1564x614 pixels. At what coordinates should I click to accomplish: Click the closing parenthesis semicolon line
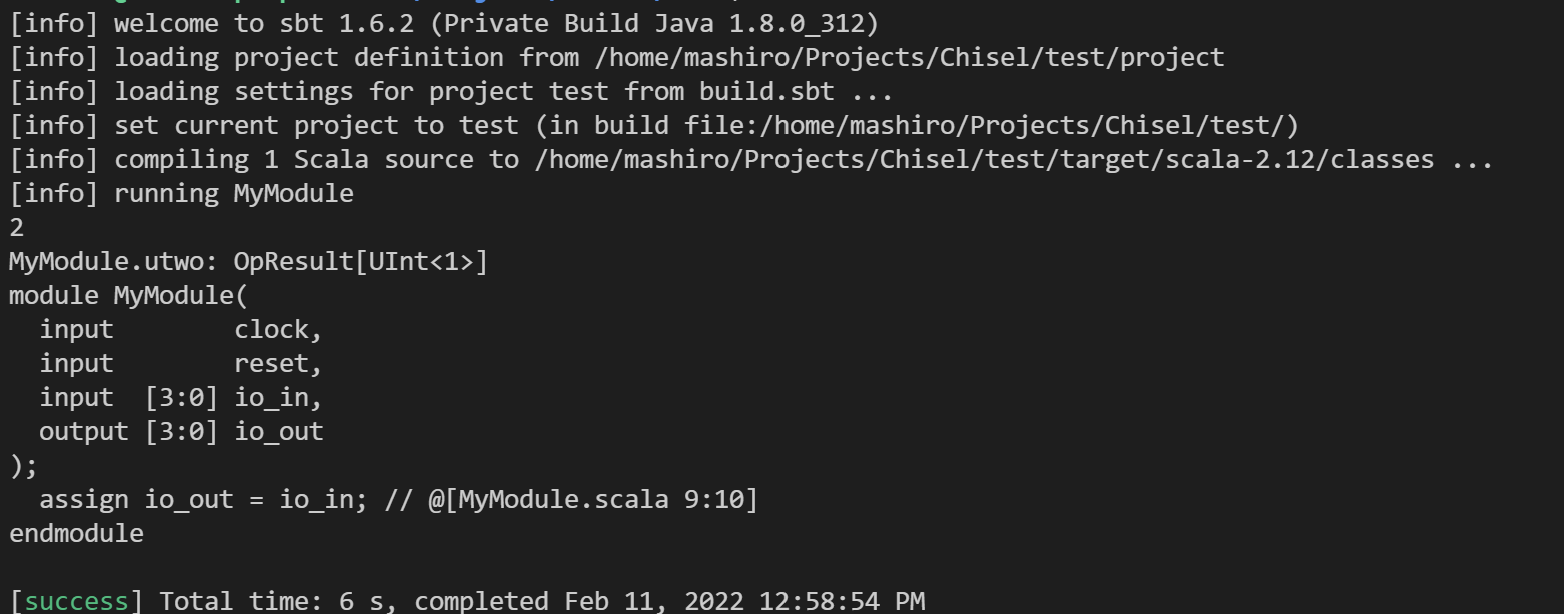point(24,465)
